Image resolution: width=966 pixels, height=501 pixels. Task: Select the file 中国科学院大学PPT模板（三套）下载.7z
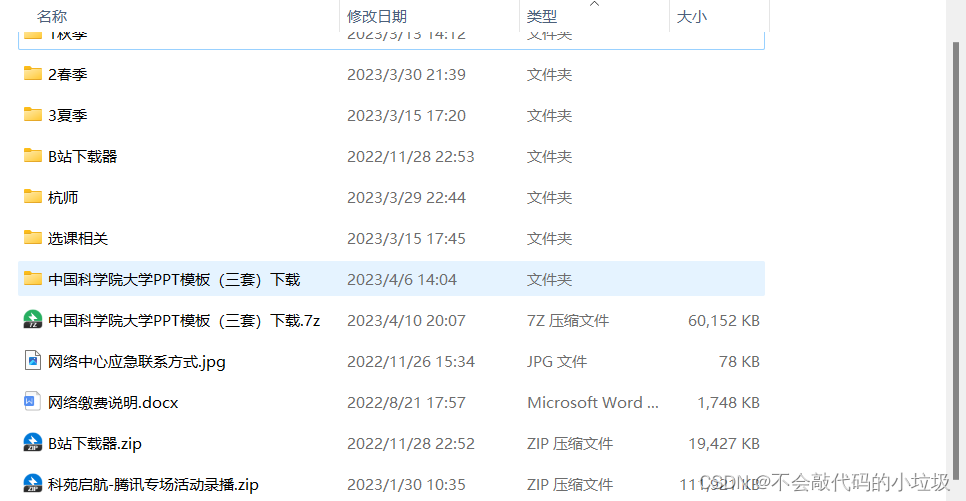[184, 320]
